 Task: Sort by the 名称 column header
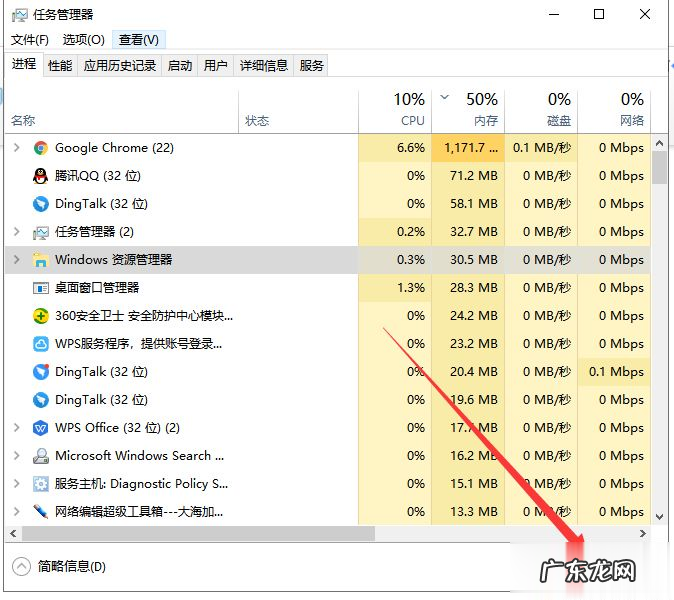[x=122, y=112]
